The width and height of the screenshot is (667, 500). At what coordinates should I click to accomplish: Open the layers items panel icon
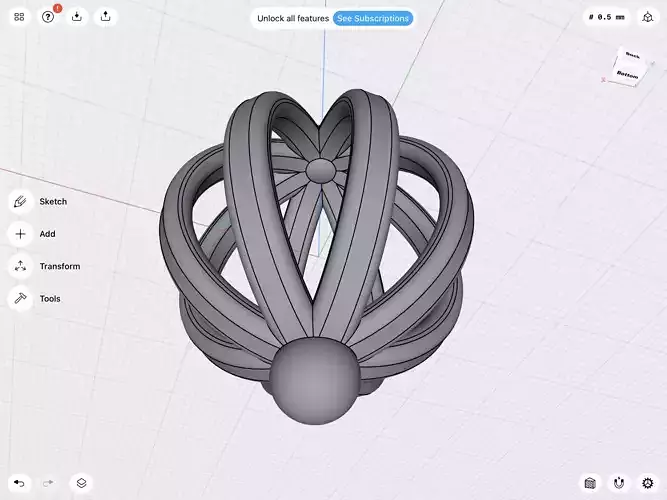[x=81, y=483]
